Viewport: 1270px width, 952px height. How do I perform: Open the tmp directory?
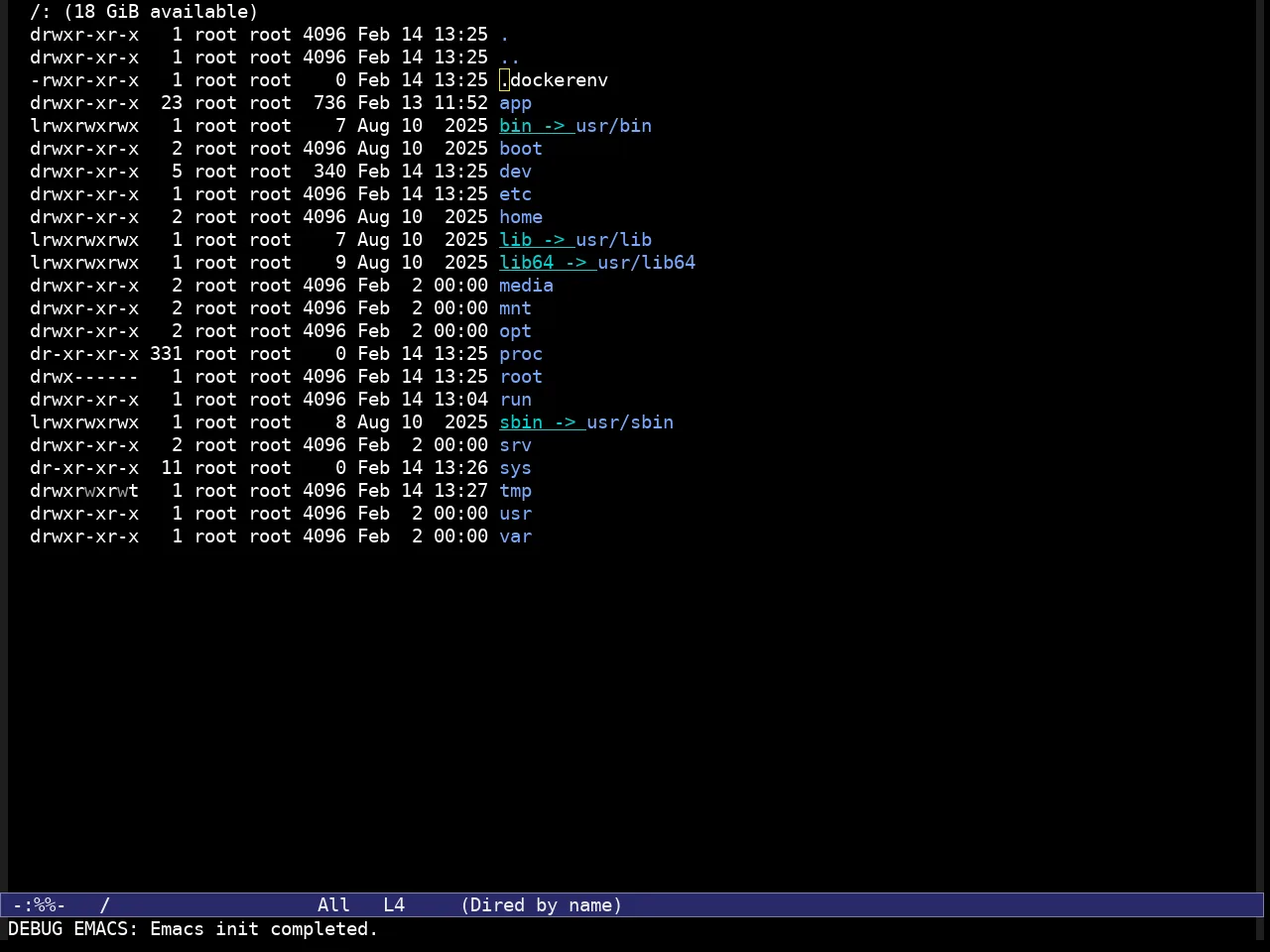point(515,491)
